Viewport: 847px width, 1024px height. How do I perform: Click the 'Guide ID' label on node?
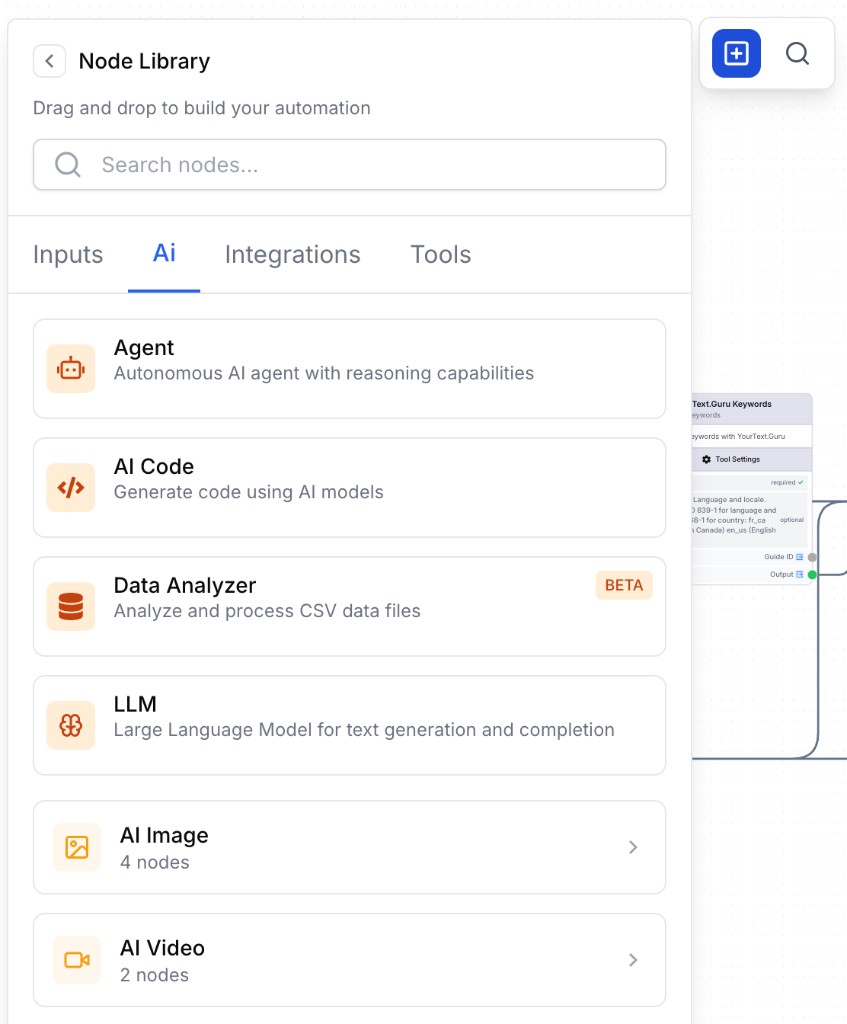778,557
